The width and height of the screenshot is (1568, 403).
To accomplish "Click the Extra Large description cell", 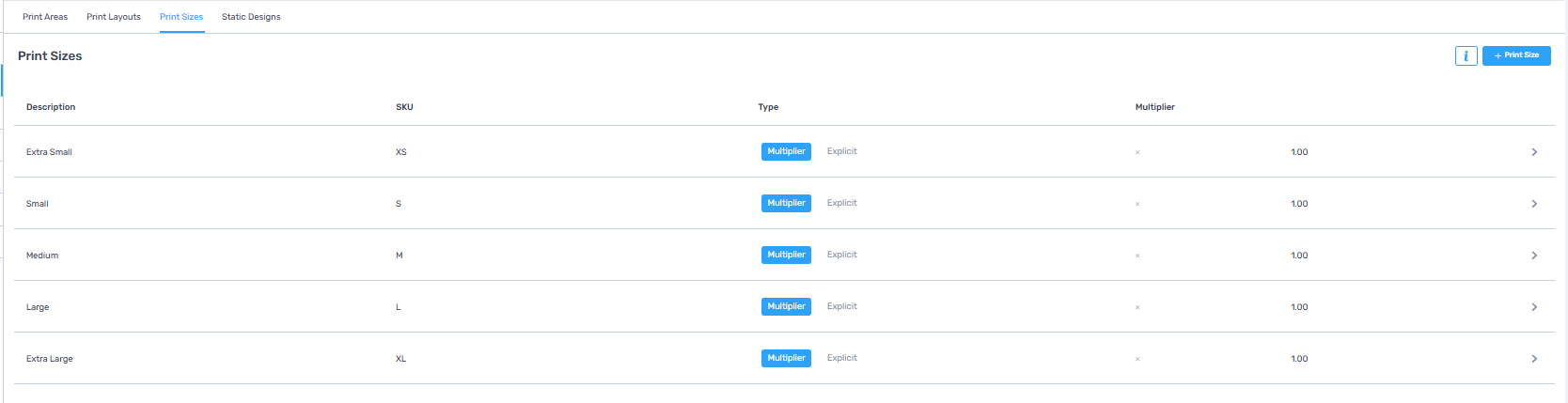I will pos(50,359).
